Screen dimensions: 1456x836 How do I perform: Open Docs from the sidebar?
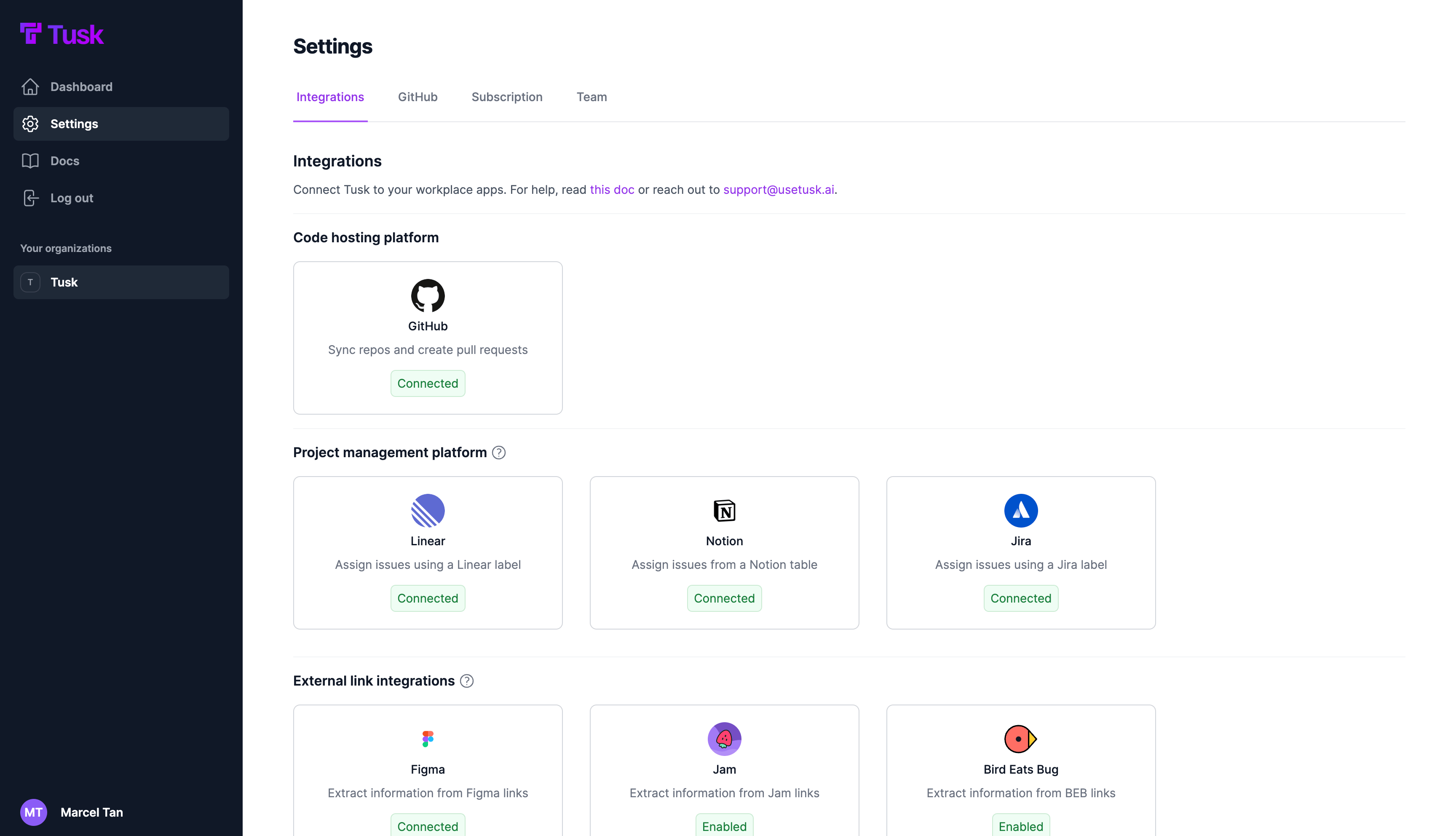pos(121,161)
